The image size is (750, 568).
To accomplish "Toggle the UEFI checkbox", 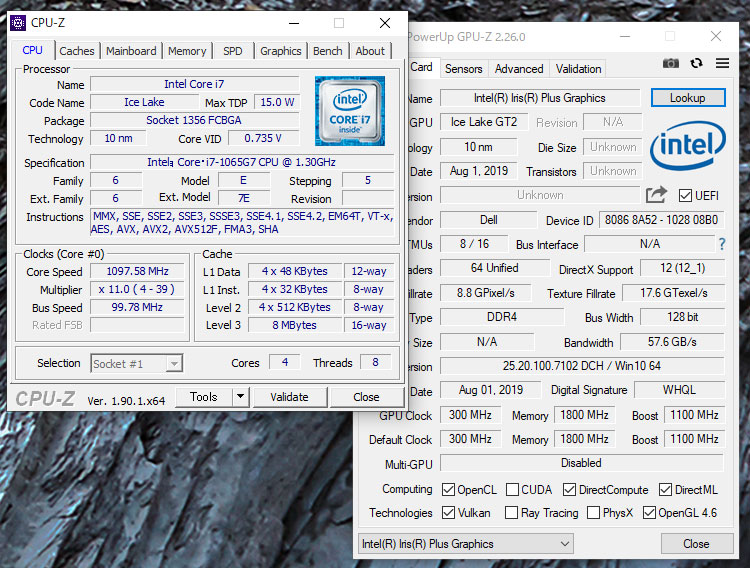I will (x=685, y=195).
